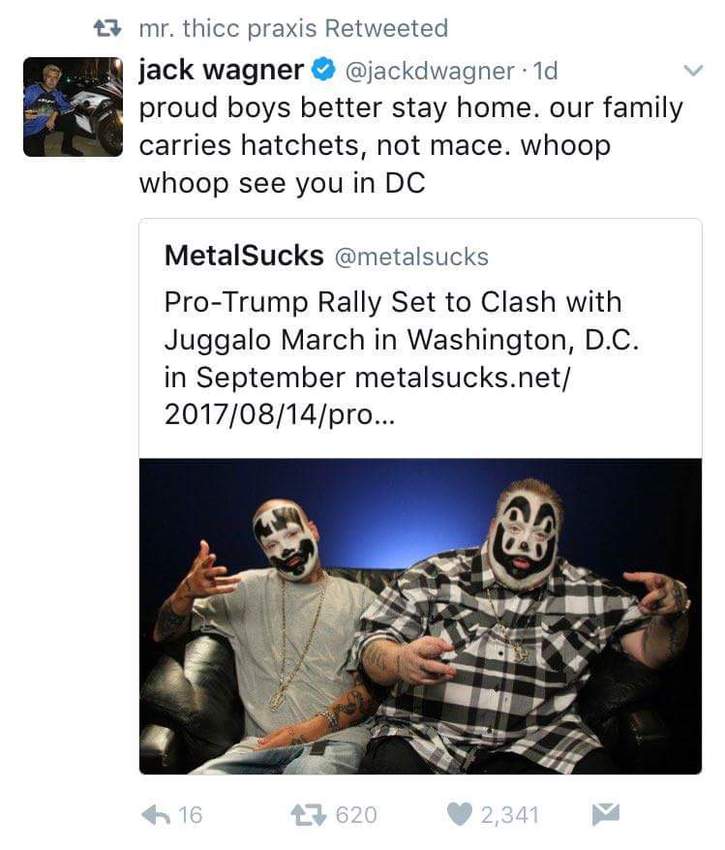Image resolution: width=725 pixels, height=850 pixels.
Task: Open the quoted tweet headline text
Action: (401, 339)
